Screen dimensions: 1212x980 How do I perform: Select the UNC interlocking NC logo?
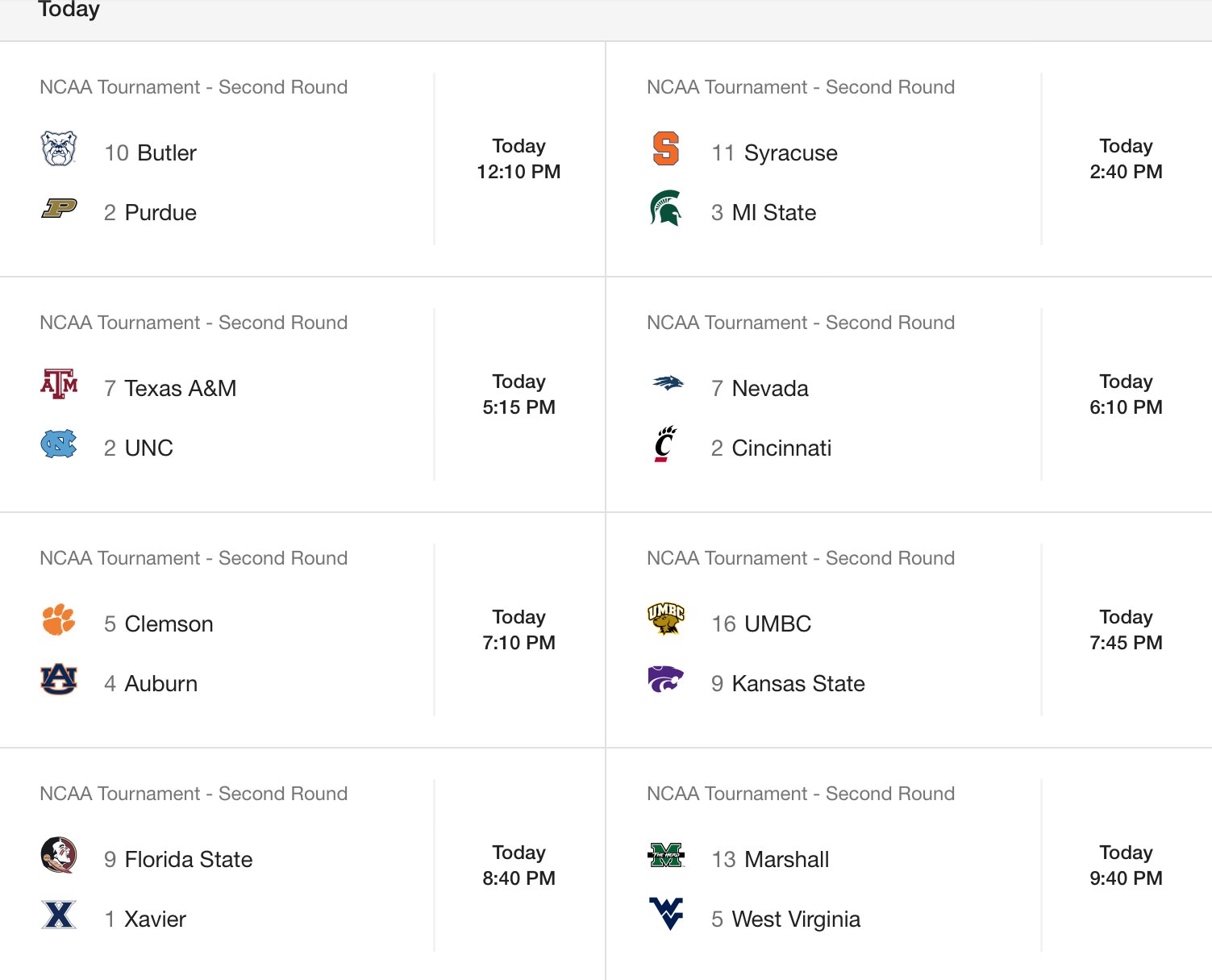click(x=59, y=444)
